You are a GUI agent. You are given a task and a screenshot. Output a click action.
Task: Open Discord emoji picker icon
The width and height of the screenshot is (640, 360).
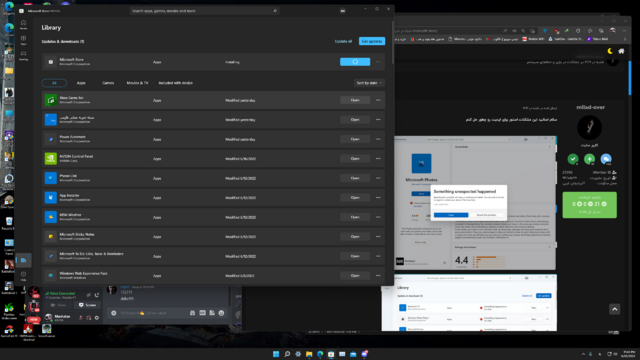(221, 313)
